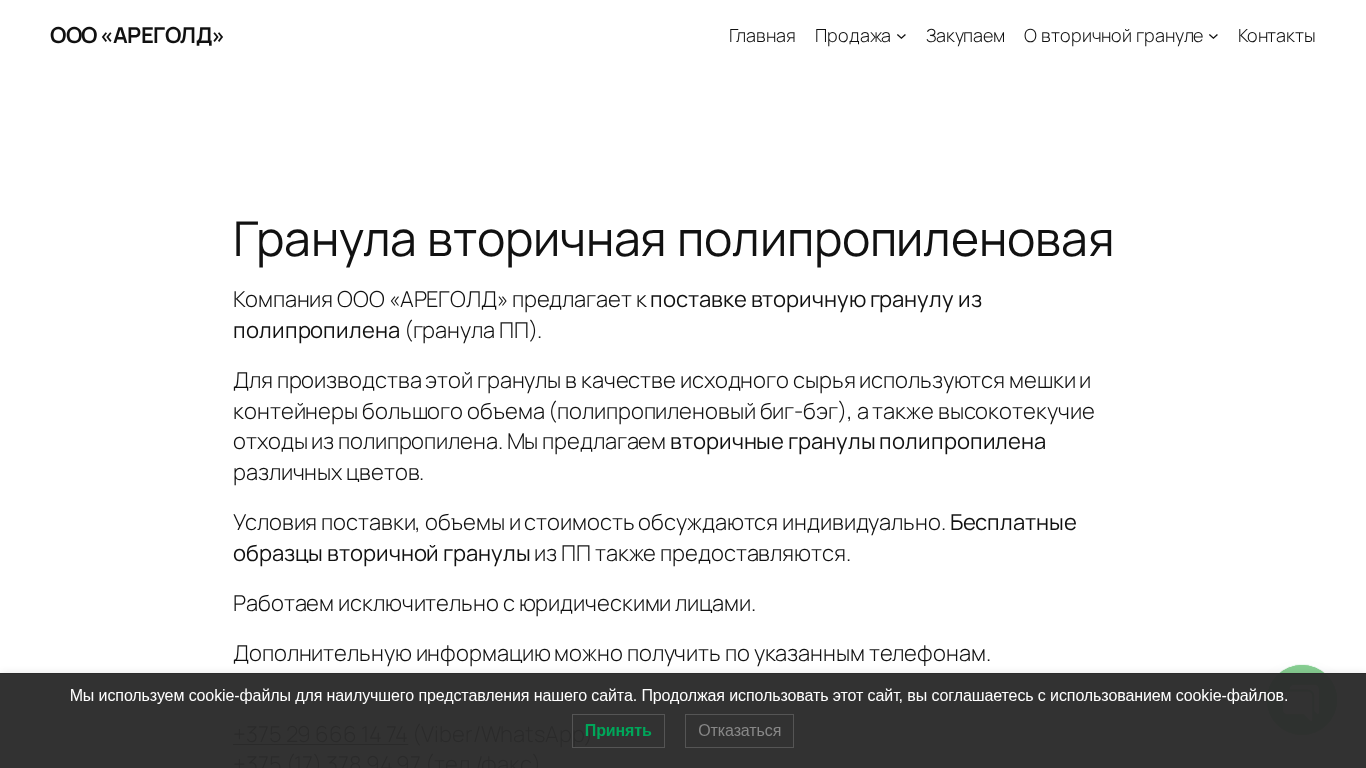The width and height of the screenshot is (1366, 768).
Task: Click bold text 'Бесплатные образцы вторичной гранулы'
Action: click(x=655, y=537)
